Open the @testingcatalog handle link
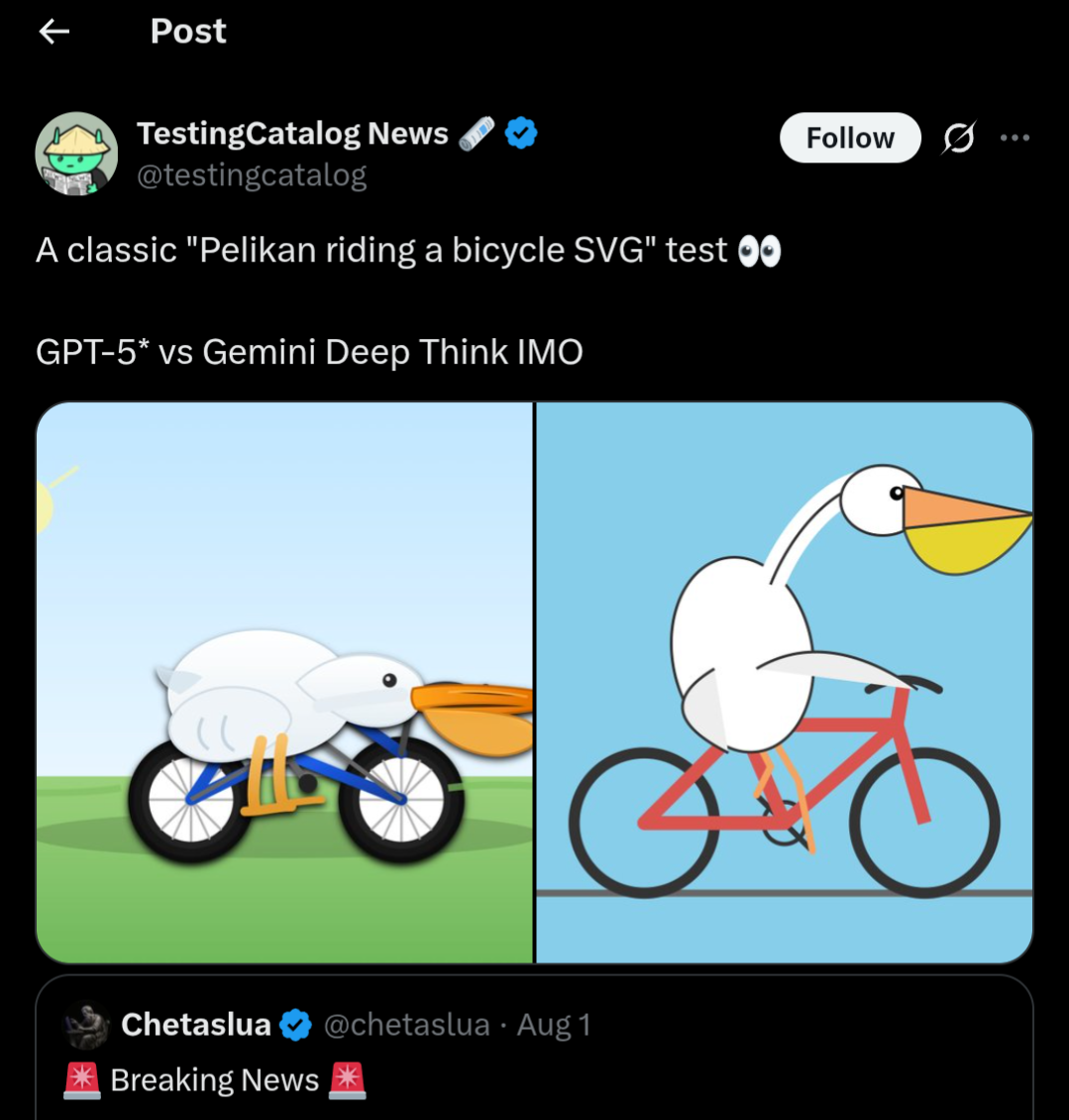The height and width of the screenshot is (1120, 1069). pyautogui.click(x=252, y=175)
